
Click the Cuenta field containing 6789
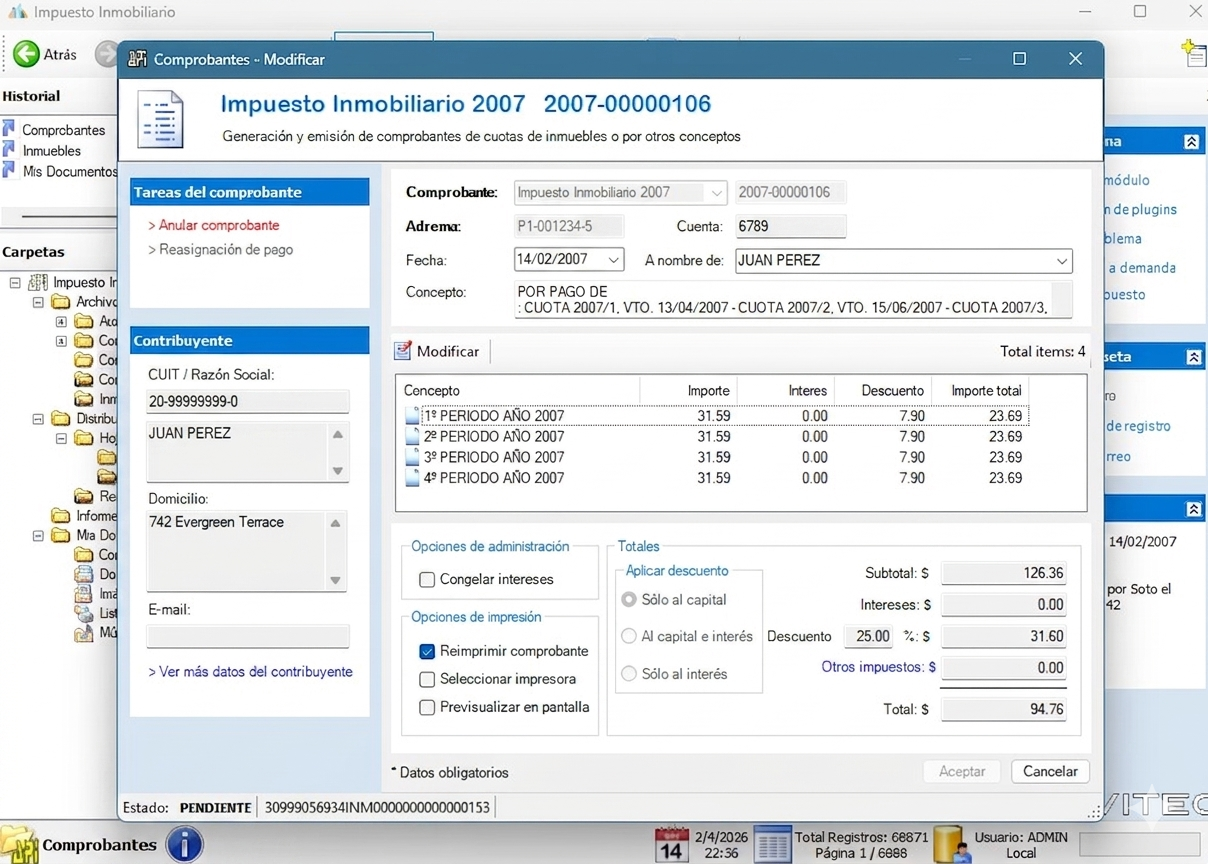[x=791, y=227]
